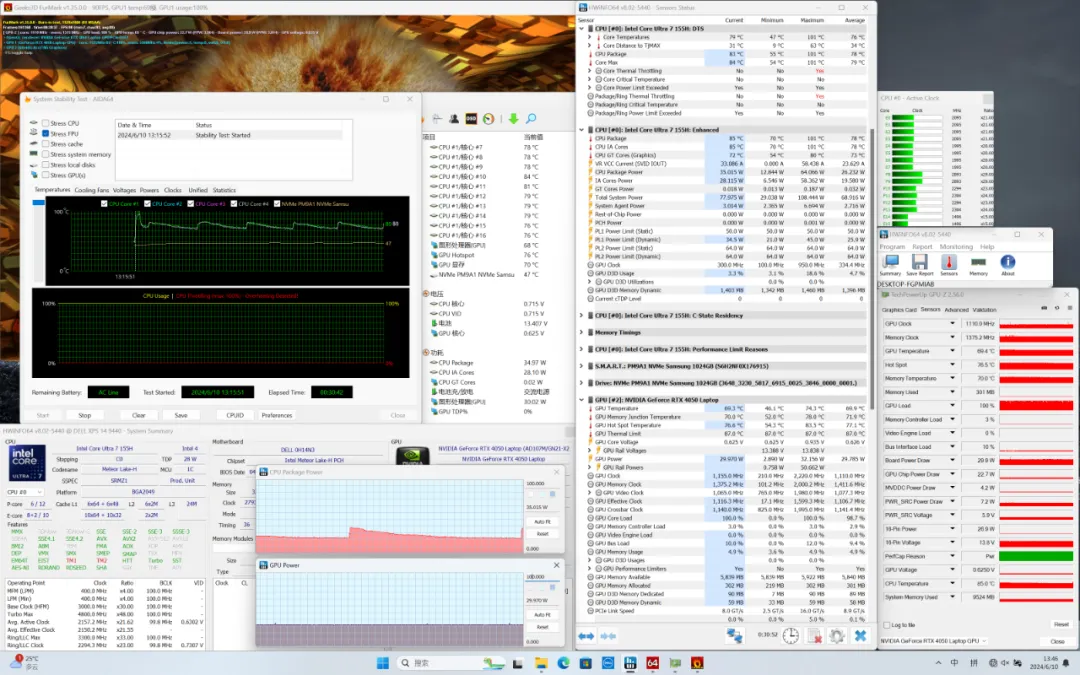Open the Monitoring menu in HWiNFO64

point(956,247)
